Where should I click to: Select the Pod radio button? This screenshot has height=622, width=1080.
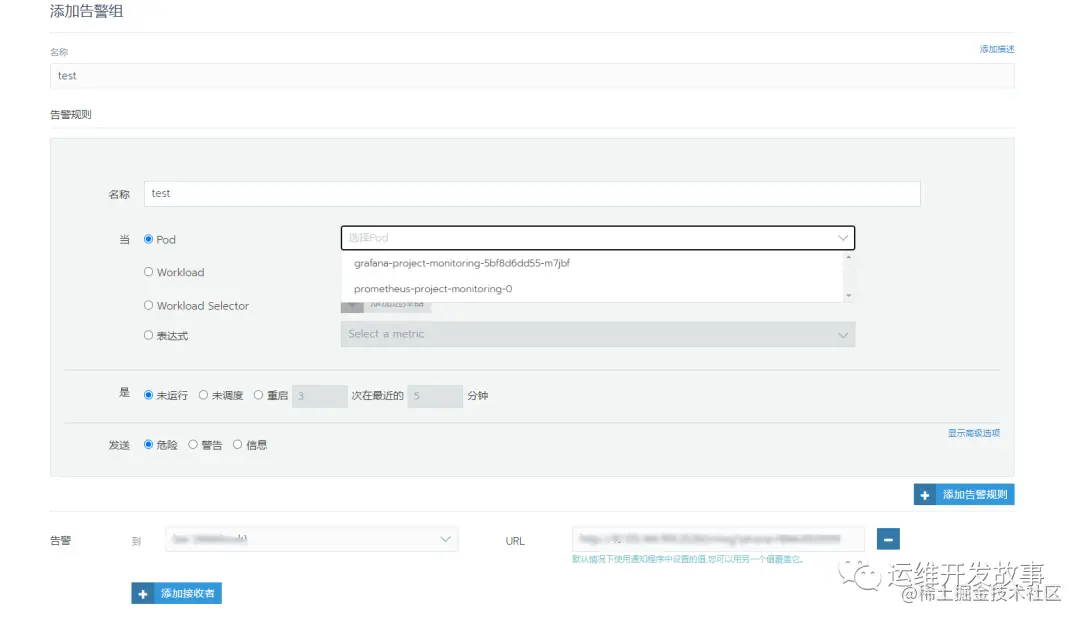coord(148,239)
